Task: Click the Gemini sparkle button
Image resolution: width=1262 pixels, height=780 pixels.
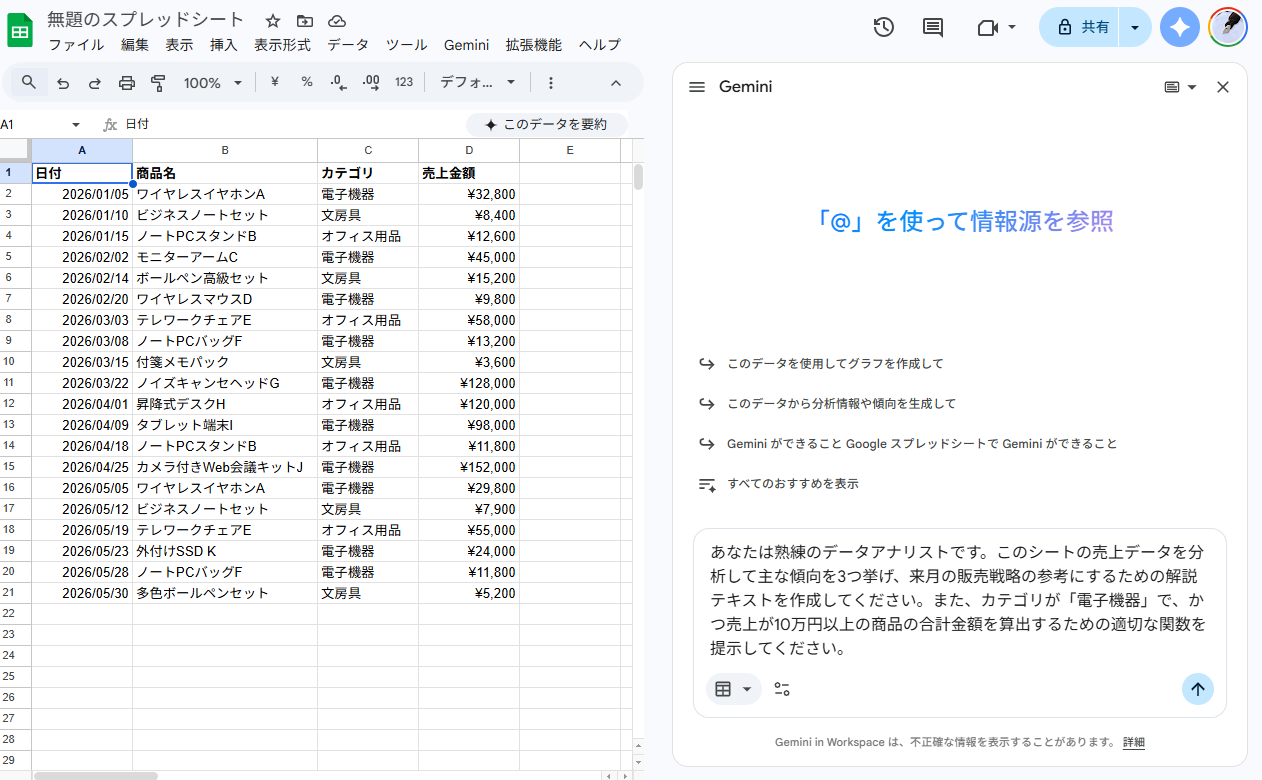Action: coord(1179,28)
